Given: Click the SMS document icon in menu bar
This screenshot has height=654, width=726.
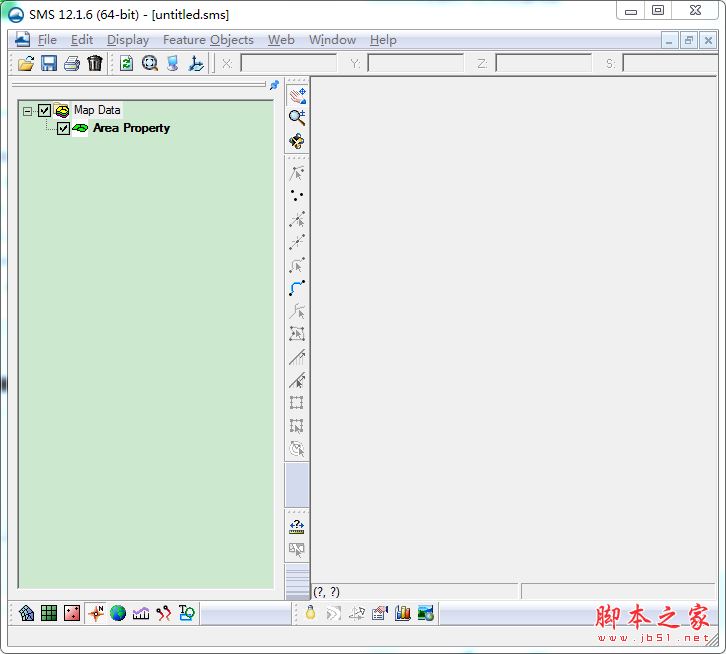Looking at the screenshot, I should pyautogui.click(x=22, y=40).
